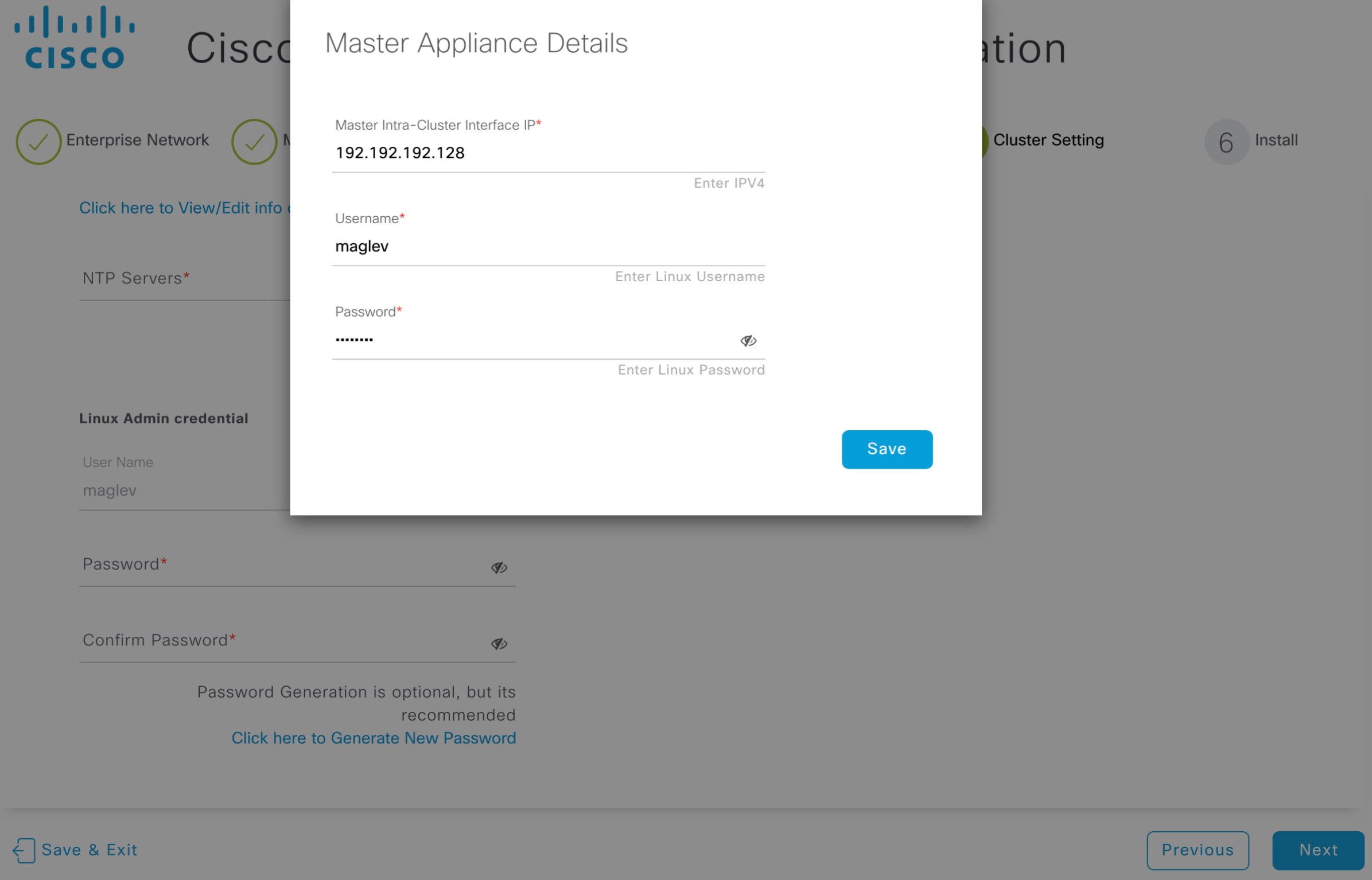Click the second completed step checkmark icon

pyautogui.click(x=254, y=142)
